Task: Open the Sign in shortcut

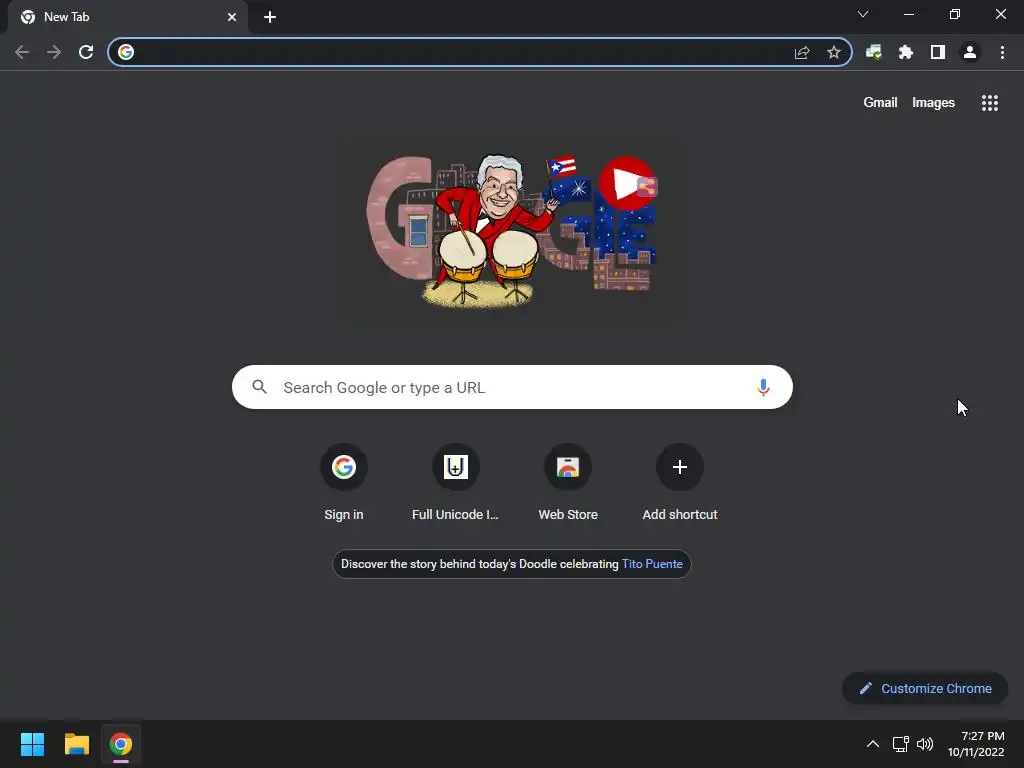Action: point(344,482)
